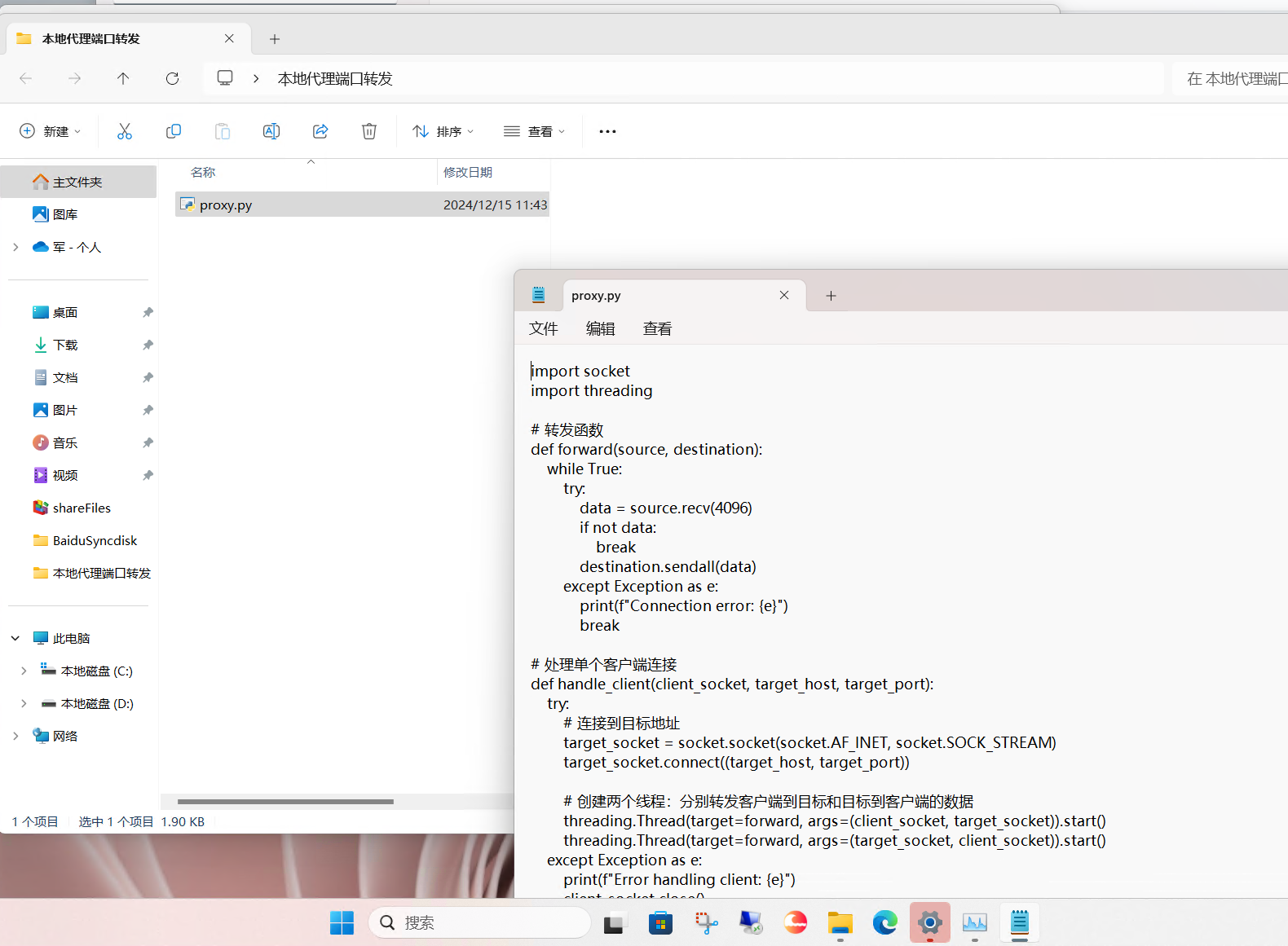
Task: Open 主文件夹 in the navigation pane
Action: coord(78,182)
